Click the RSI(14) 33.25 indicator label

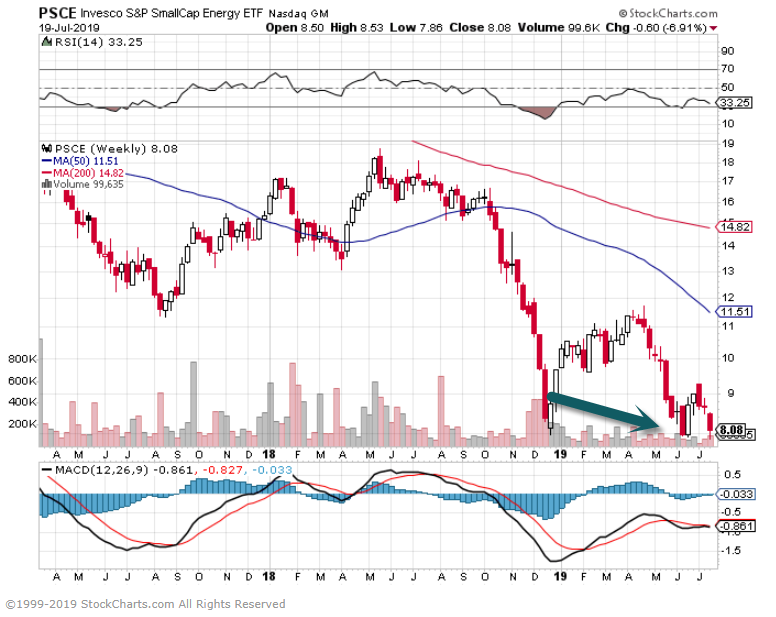coord(98,43)
